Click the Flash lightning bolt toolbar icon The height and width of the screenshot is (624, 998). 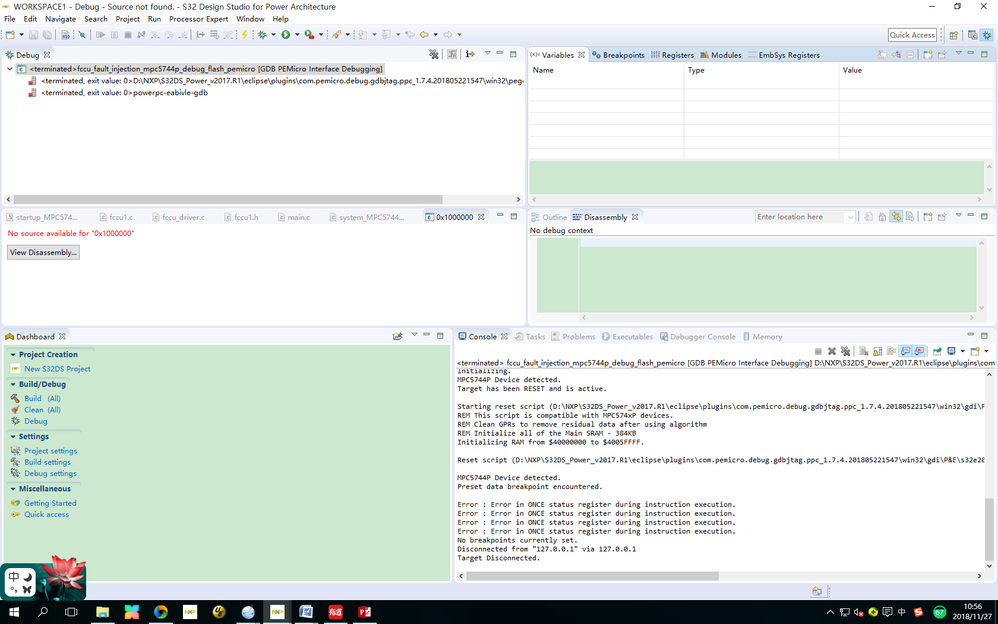click(x=244, y=34)
